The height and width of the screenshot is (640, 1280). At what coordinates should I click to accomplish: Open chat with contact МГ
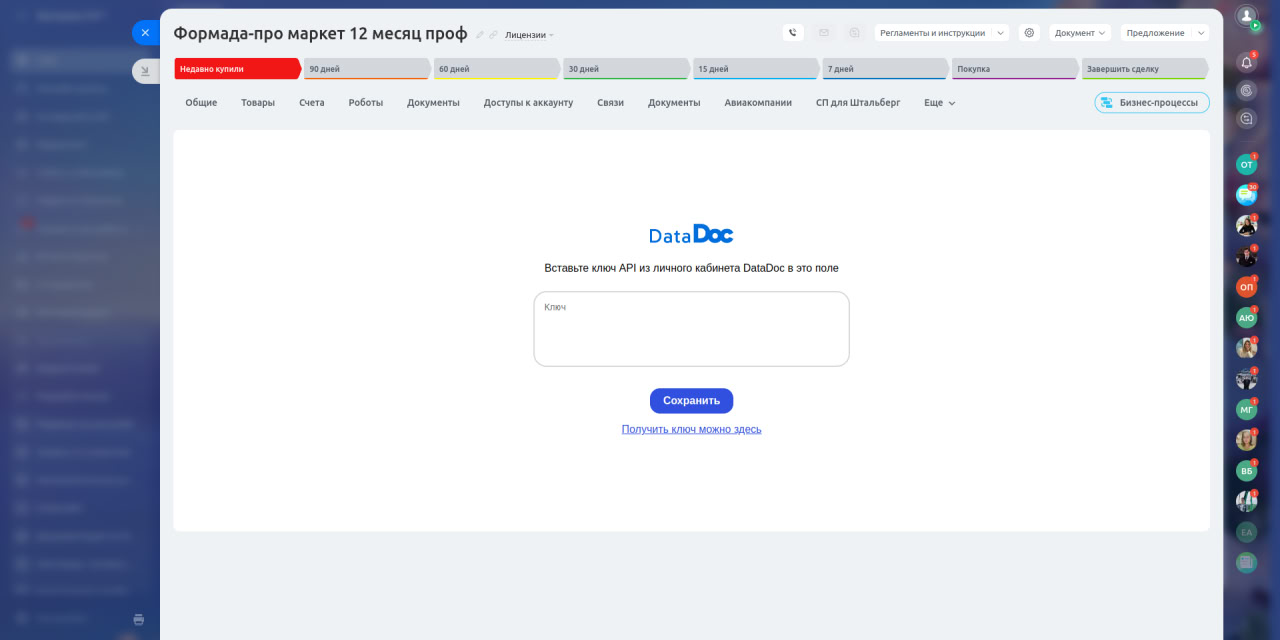[x=1246, y=409]
